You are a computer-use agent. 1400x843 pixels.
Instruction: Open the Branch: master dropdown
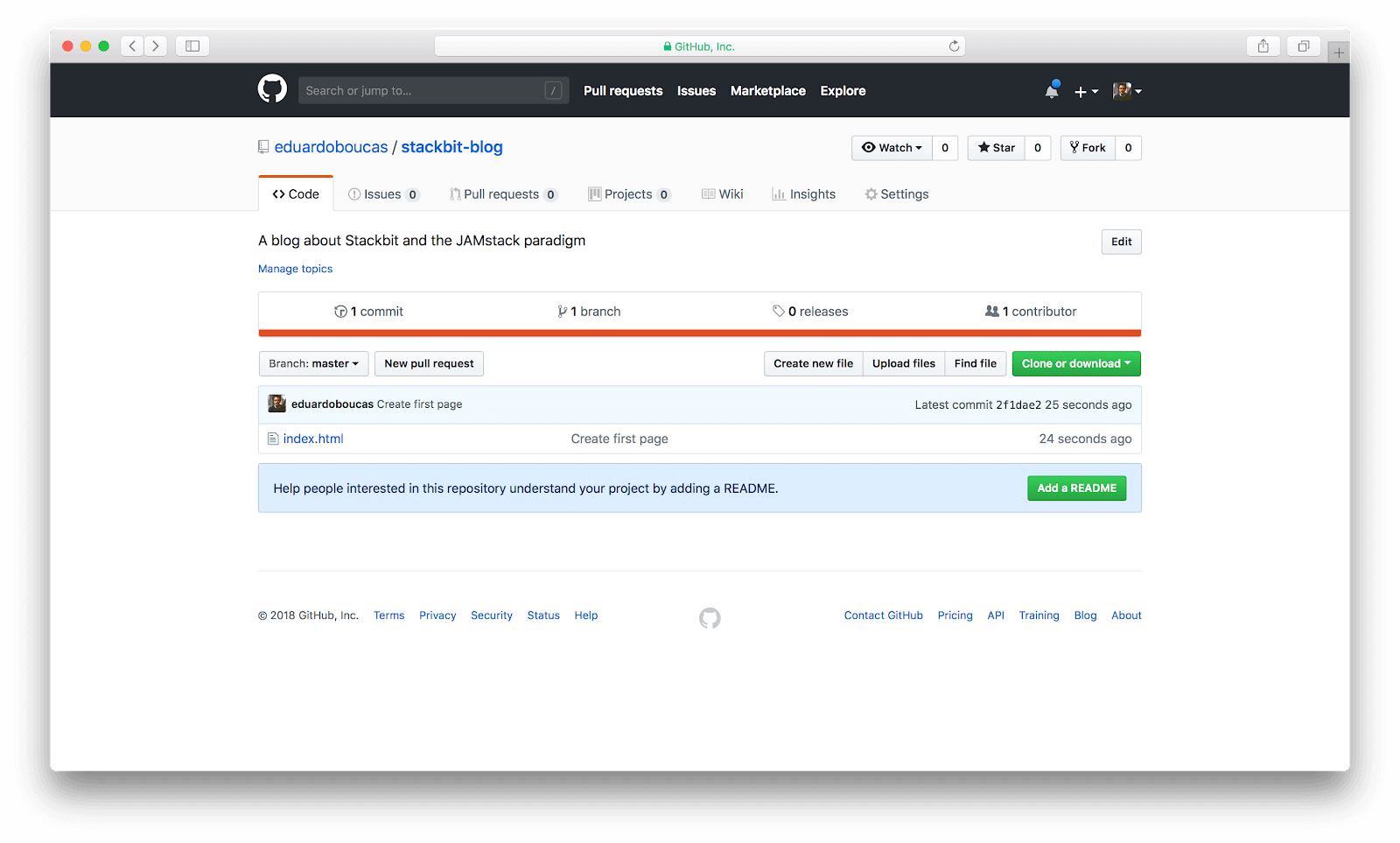tap(313, 363)
